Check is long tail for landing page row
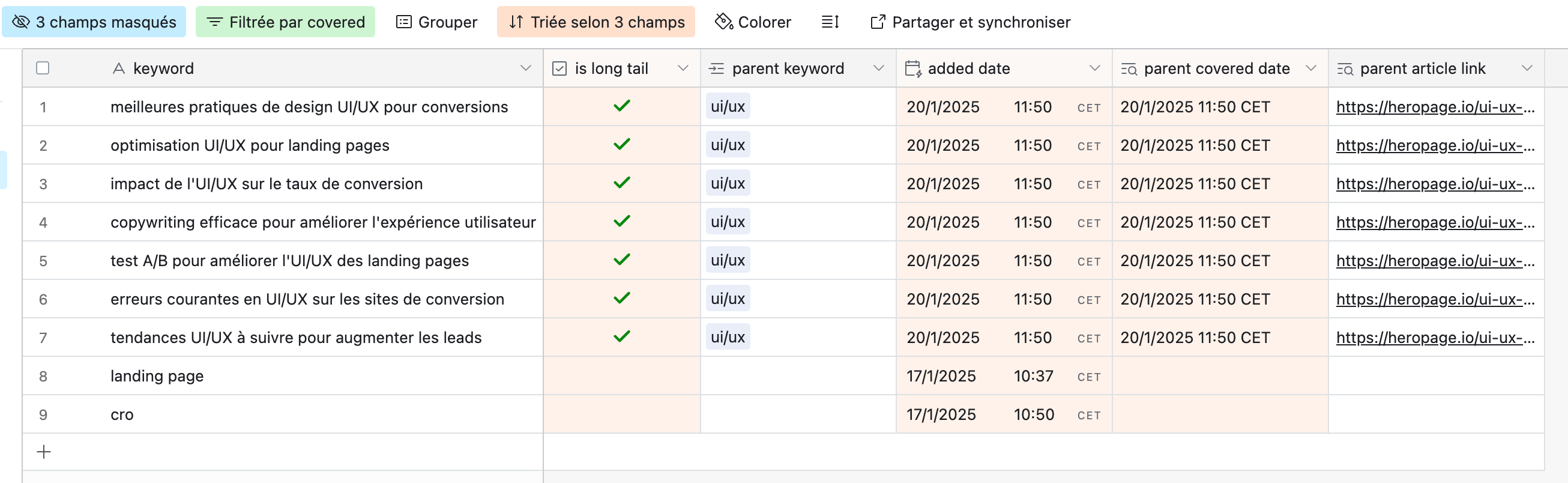Image resolution: width=1568 pixels, height=483 pixels. tap(621, 376)
